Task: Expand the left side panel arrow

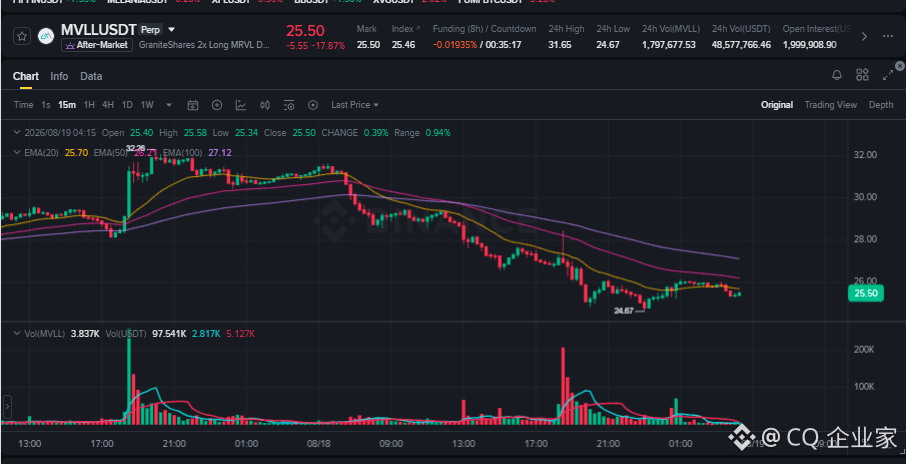Action: tap(8, 406)
